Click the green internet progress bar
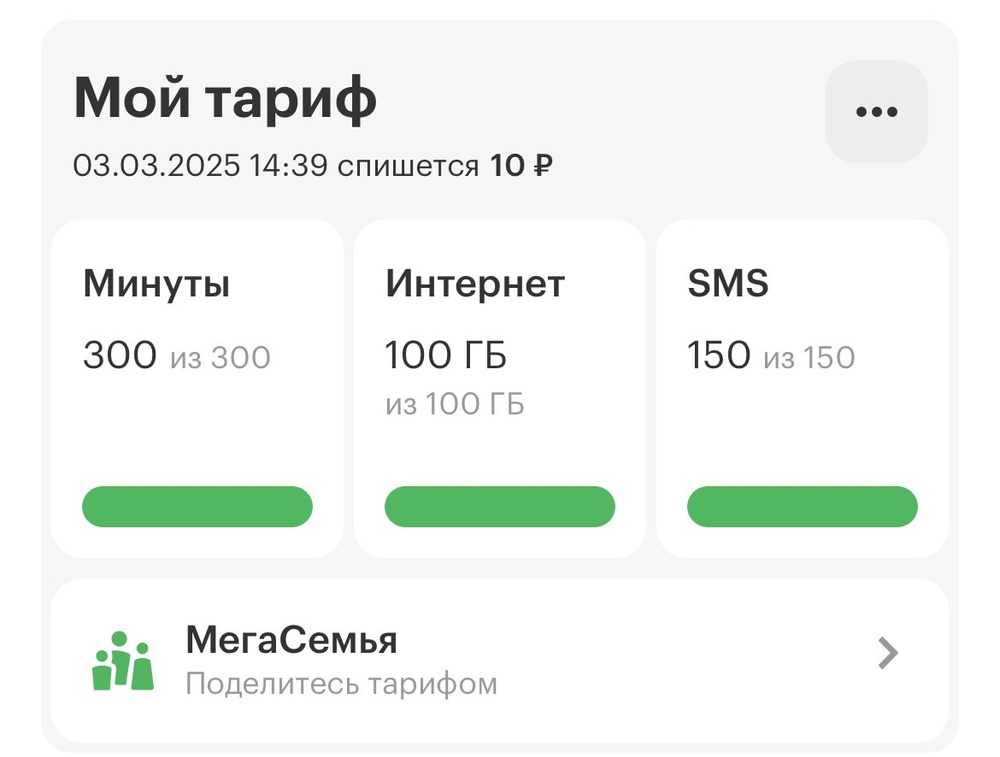This screenshot has width=1000, height=757. (499, 506)
